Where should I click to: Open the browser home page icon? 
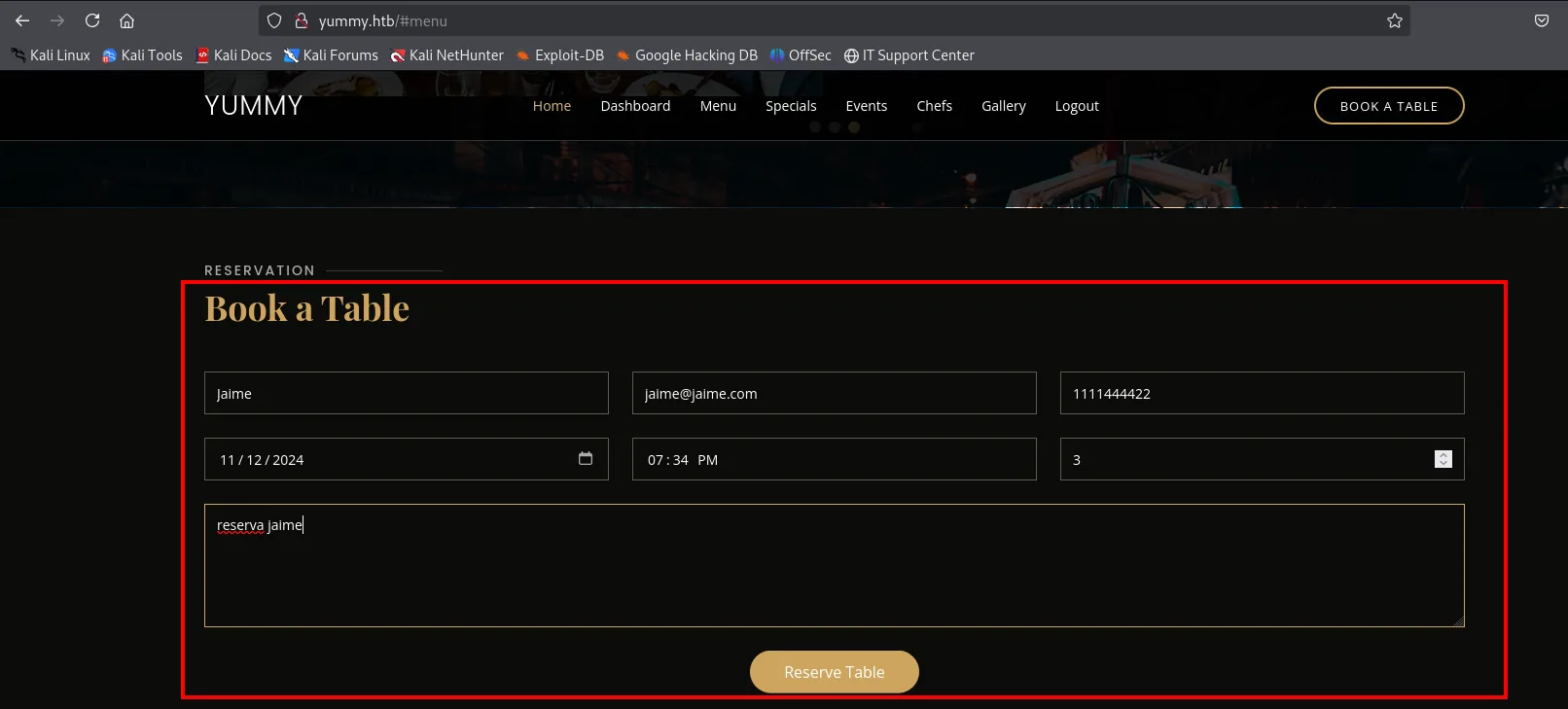[126, 20]
